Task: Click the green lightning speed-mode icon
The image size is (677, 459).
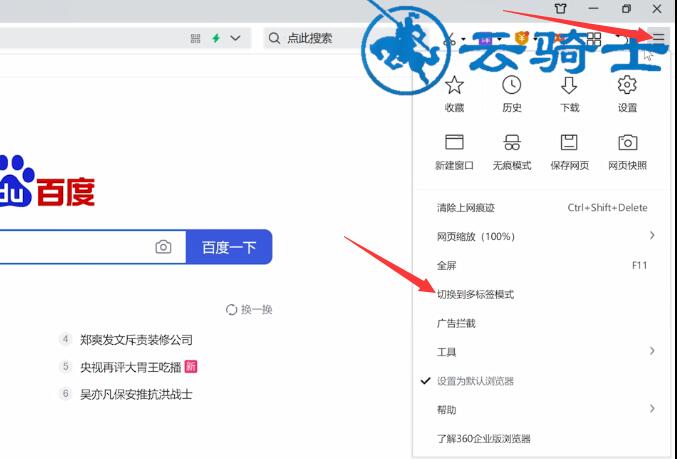Action: [216, 38]
